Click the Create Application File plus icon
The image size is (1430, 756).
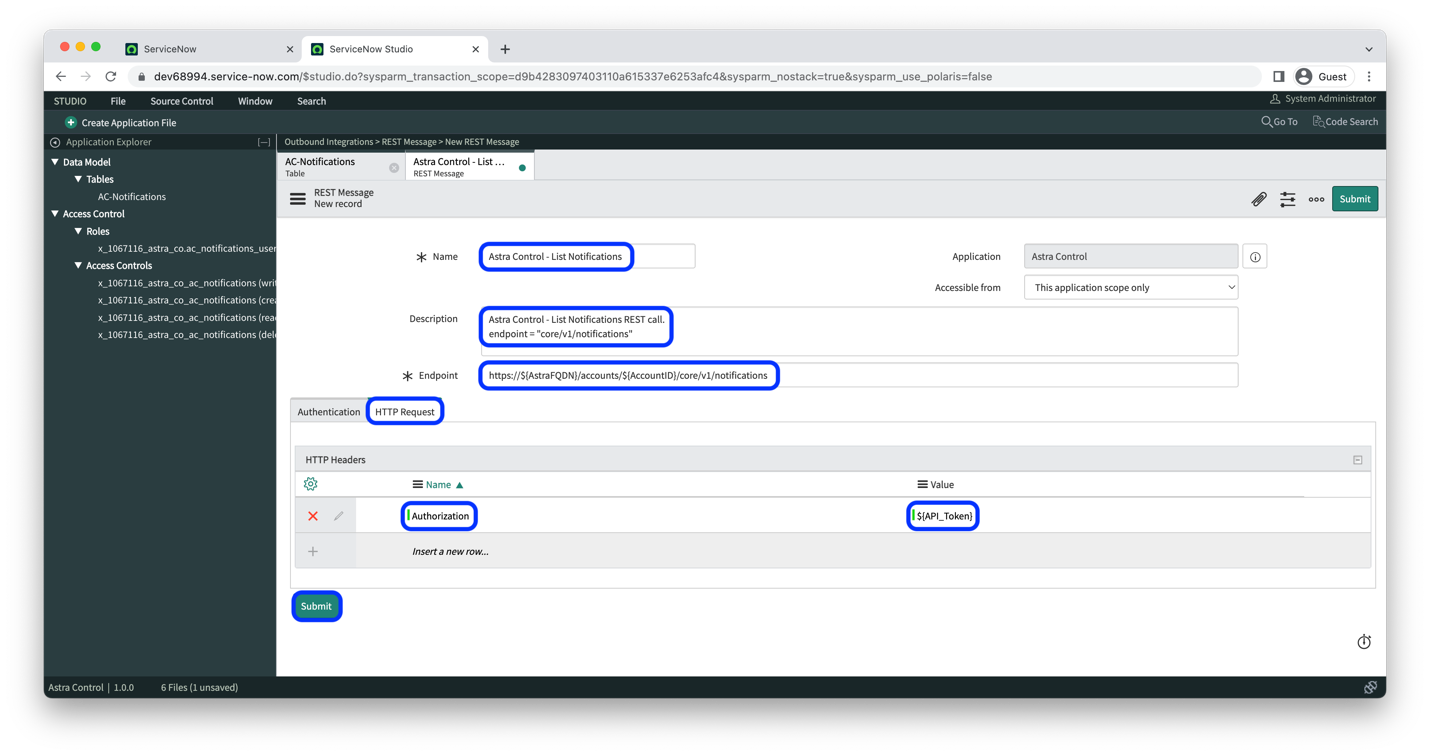coord(71,122)
